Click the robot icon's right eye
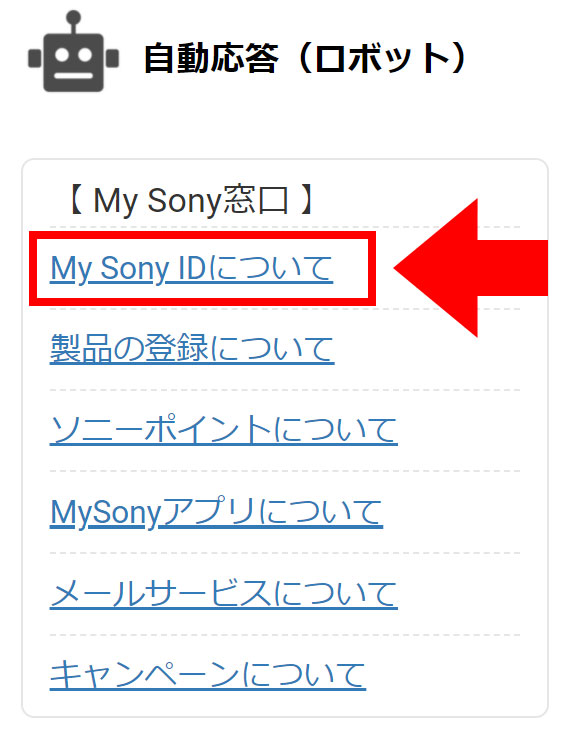Screen dimensions: 580x740 point(85,55)
